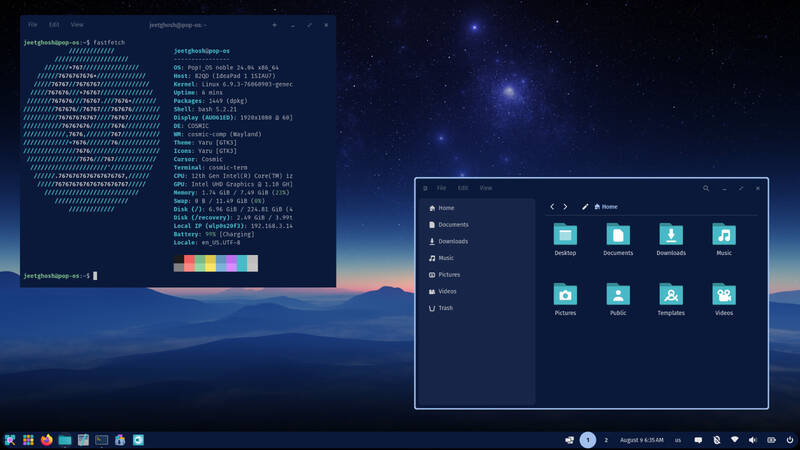The height and width of the screenshot is (450, 800).
Task: Launch Firefox from the dock
Action: pyautogui.click(x=46, y=439)
